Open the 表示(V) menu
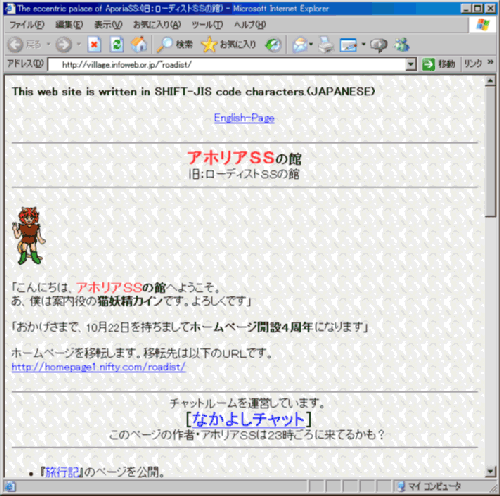 click(x=108, y=24)
